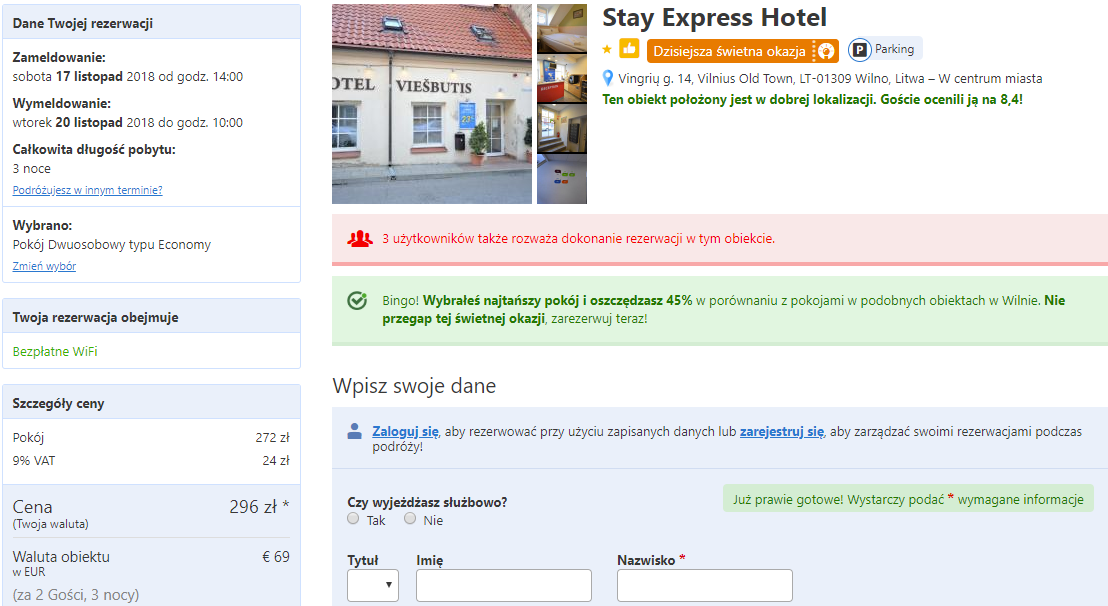Click the 24 zł VAT amount
This screenshot has width=1108, height=606.
coord(276,461)
